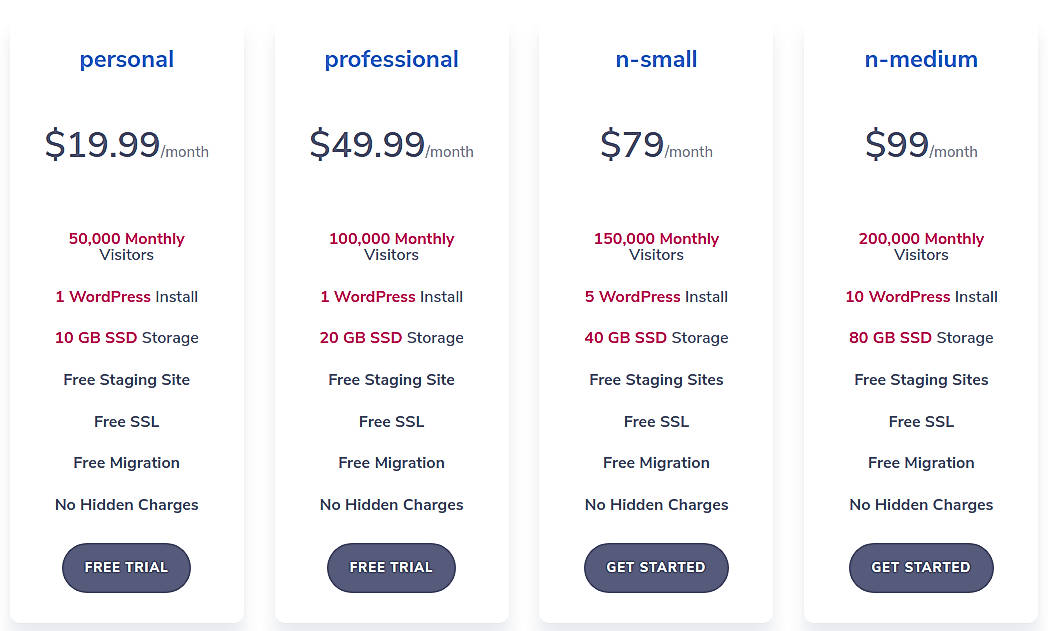Click the FREE TRIAL button under personal plan
The image size is (1048, 631).
point(126,567)
